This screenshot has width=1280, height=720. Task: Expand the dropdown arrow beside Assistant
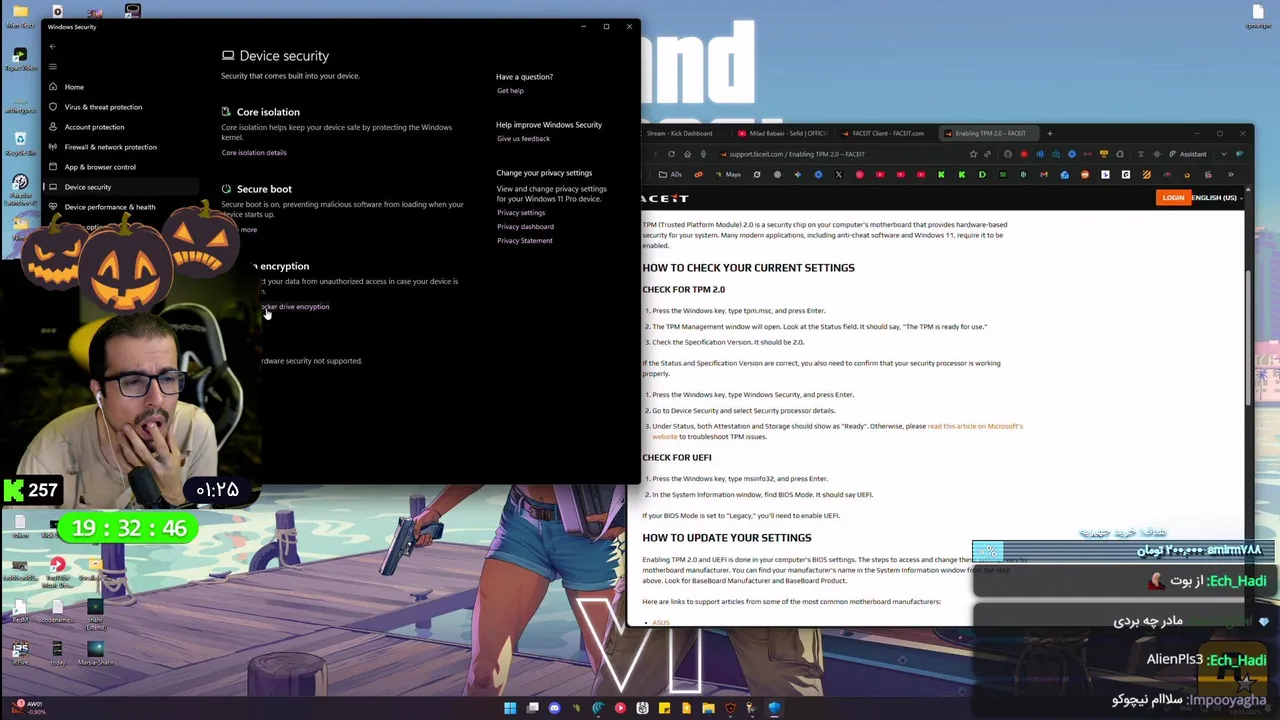(1224, 154)
